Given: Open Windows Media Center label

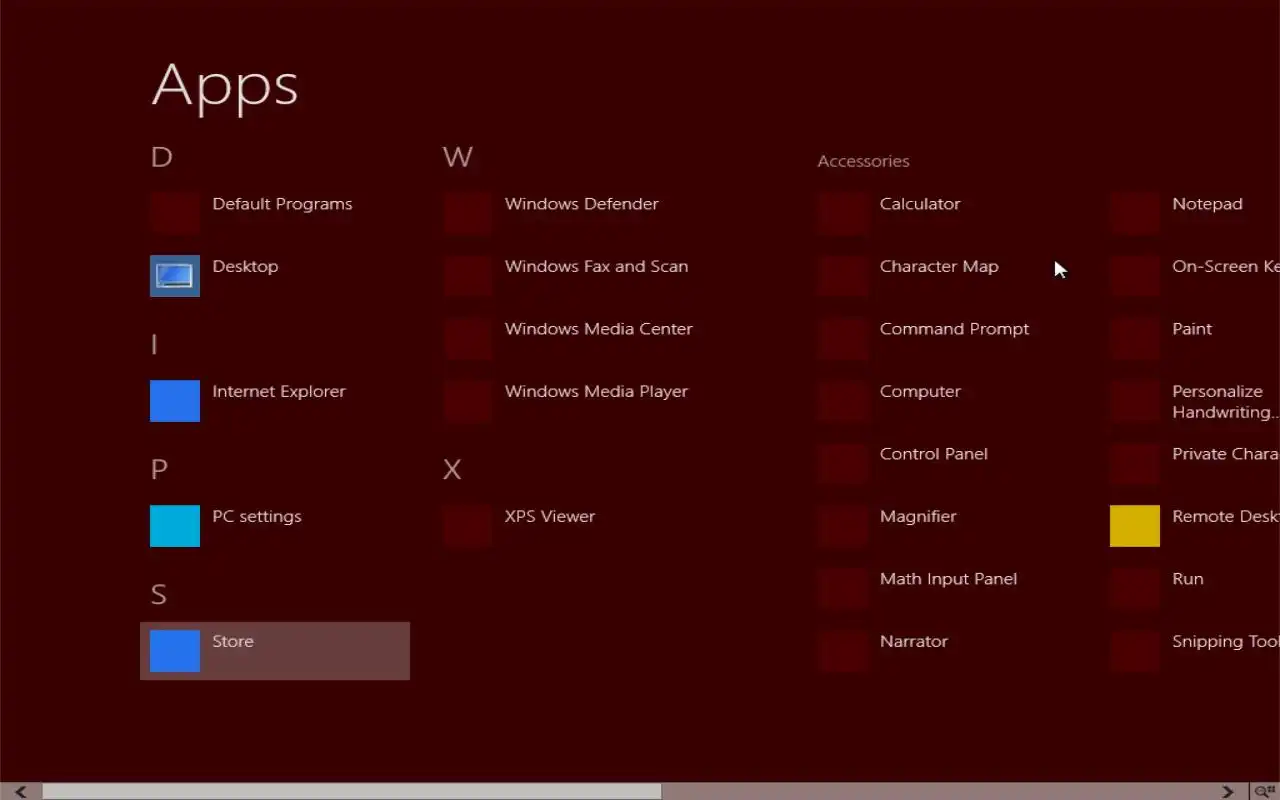Looking at the screenshot, I should pyautogui.click(x=599, y=329).
